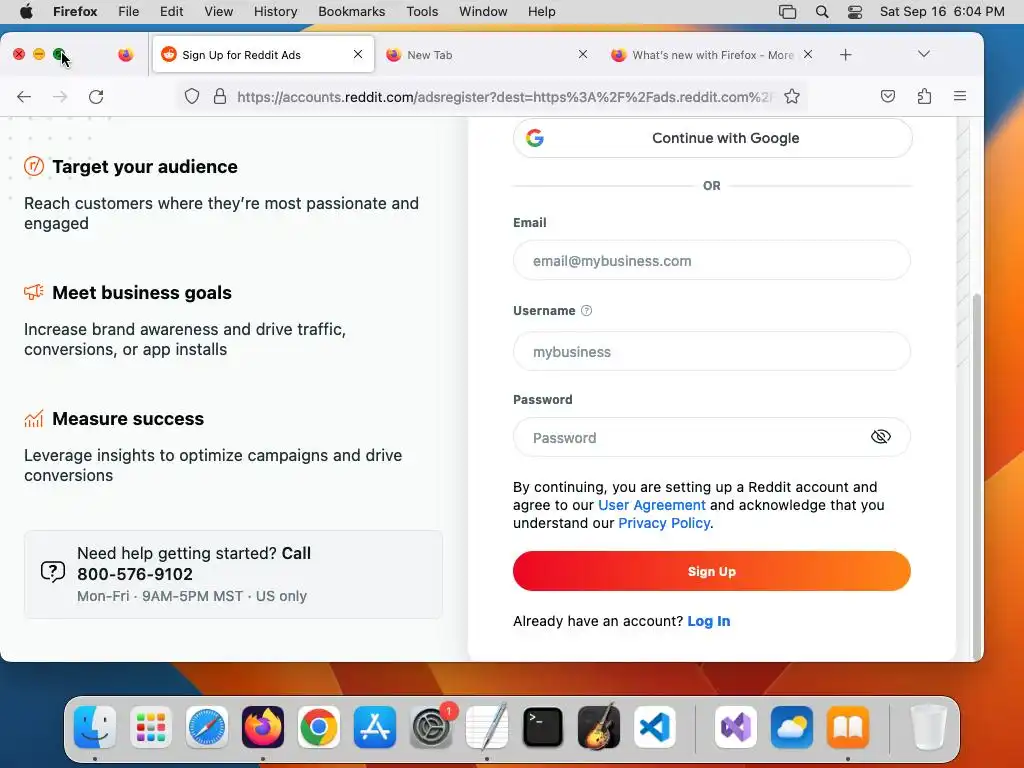Click the 800-576-9102 phone number
1024x768 pixels.
(x=135, y=574)
